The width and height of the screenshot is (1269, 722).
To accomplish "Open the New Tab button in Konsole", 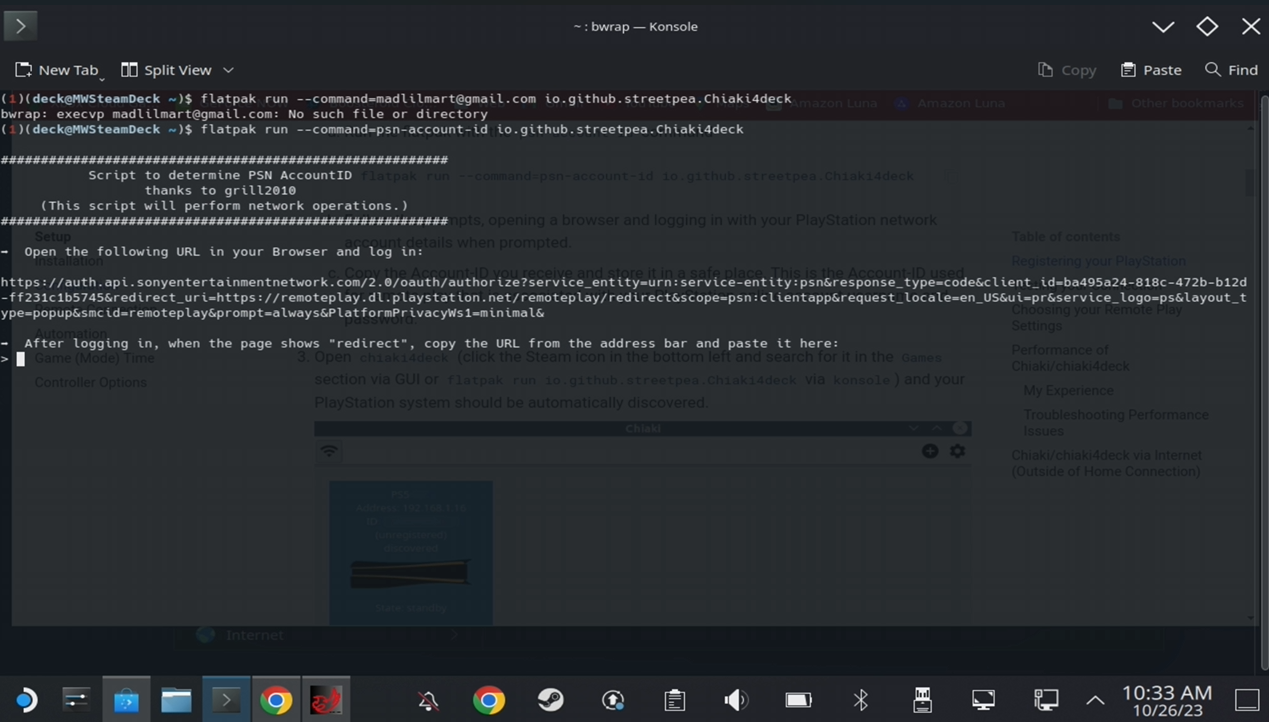I will (59, 70).
